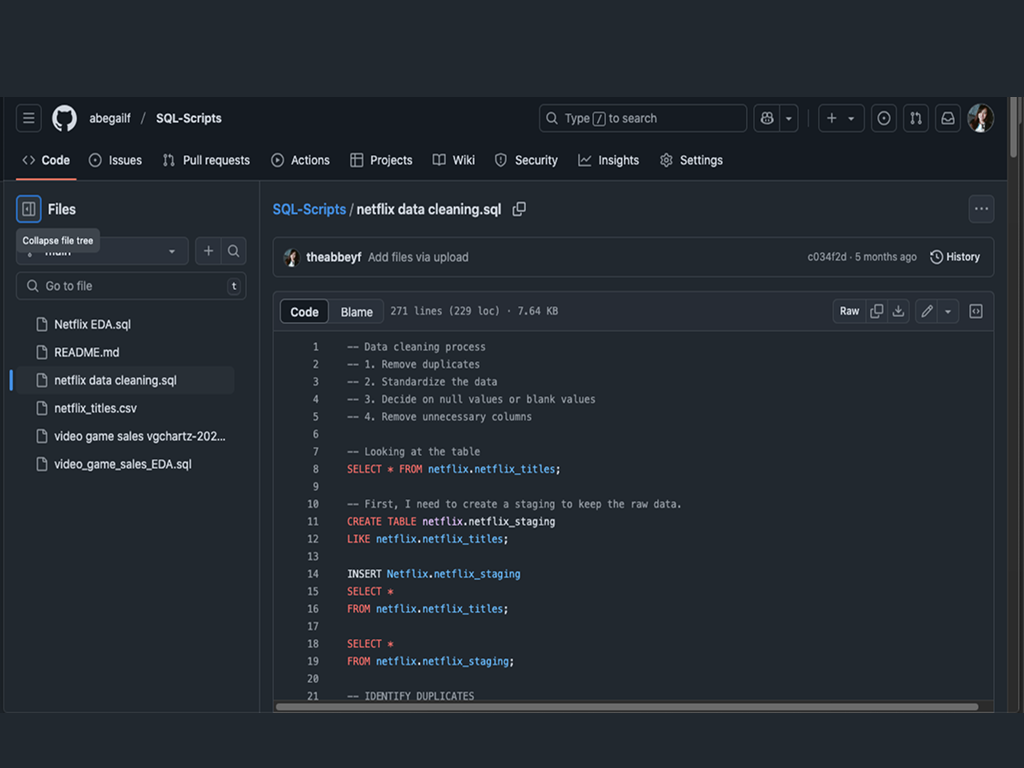Open the Settings tab
Image resolution: width=1024 pixels, height=768 pixels.
tap(692, 160)
